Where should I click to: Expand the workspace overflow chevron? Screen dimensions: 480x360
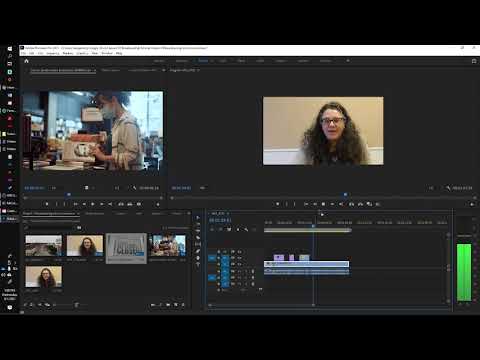[x=348, y=61]
